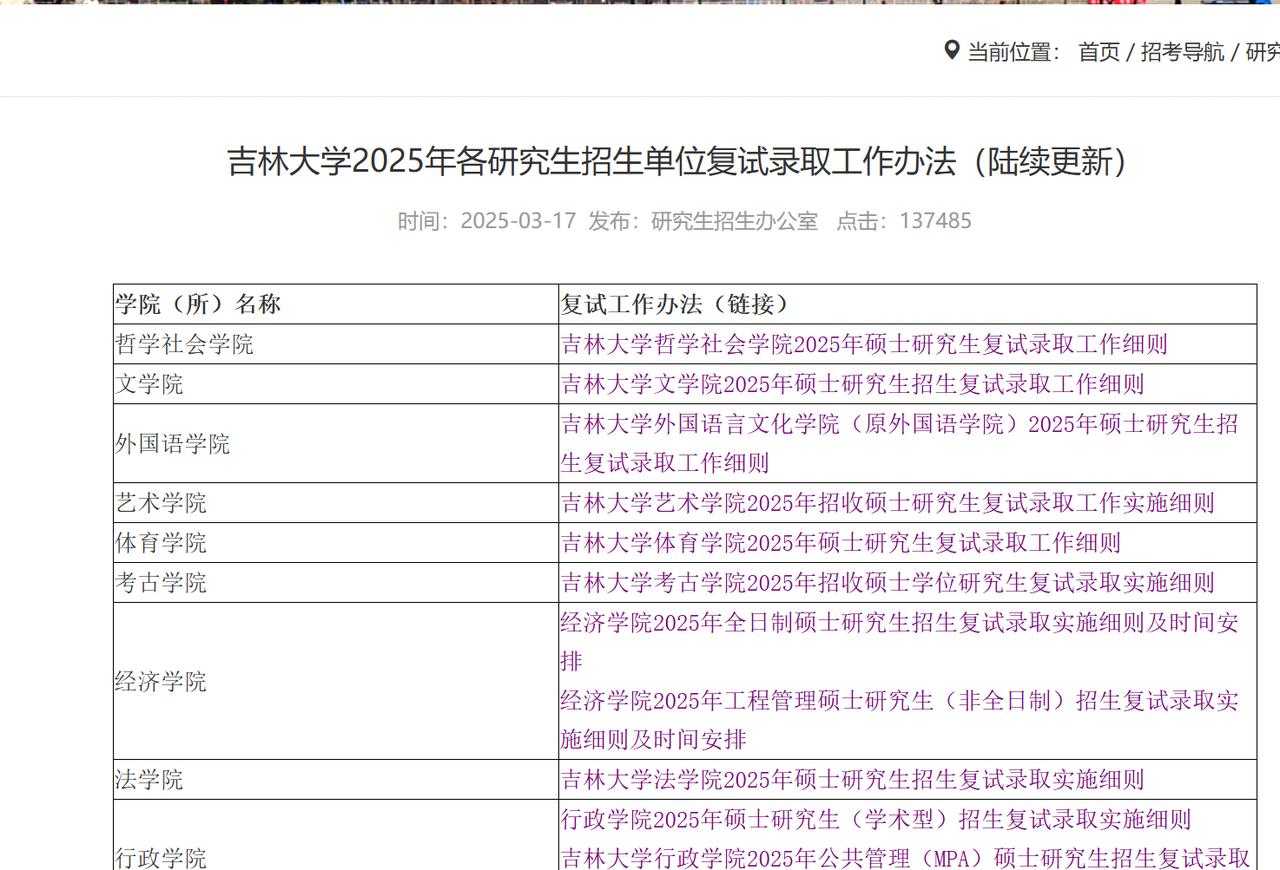Go to 首页 in breadcrumb
1280x870 pixels.
[x=1099, y=52]
